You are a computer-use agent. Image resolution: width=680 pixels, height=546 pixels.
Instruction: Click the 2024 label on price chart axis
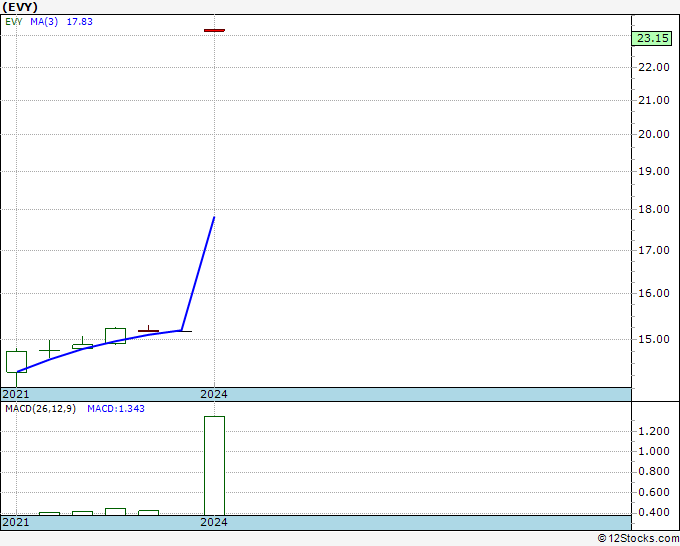click(x=214, y=394)
